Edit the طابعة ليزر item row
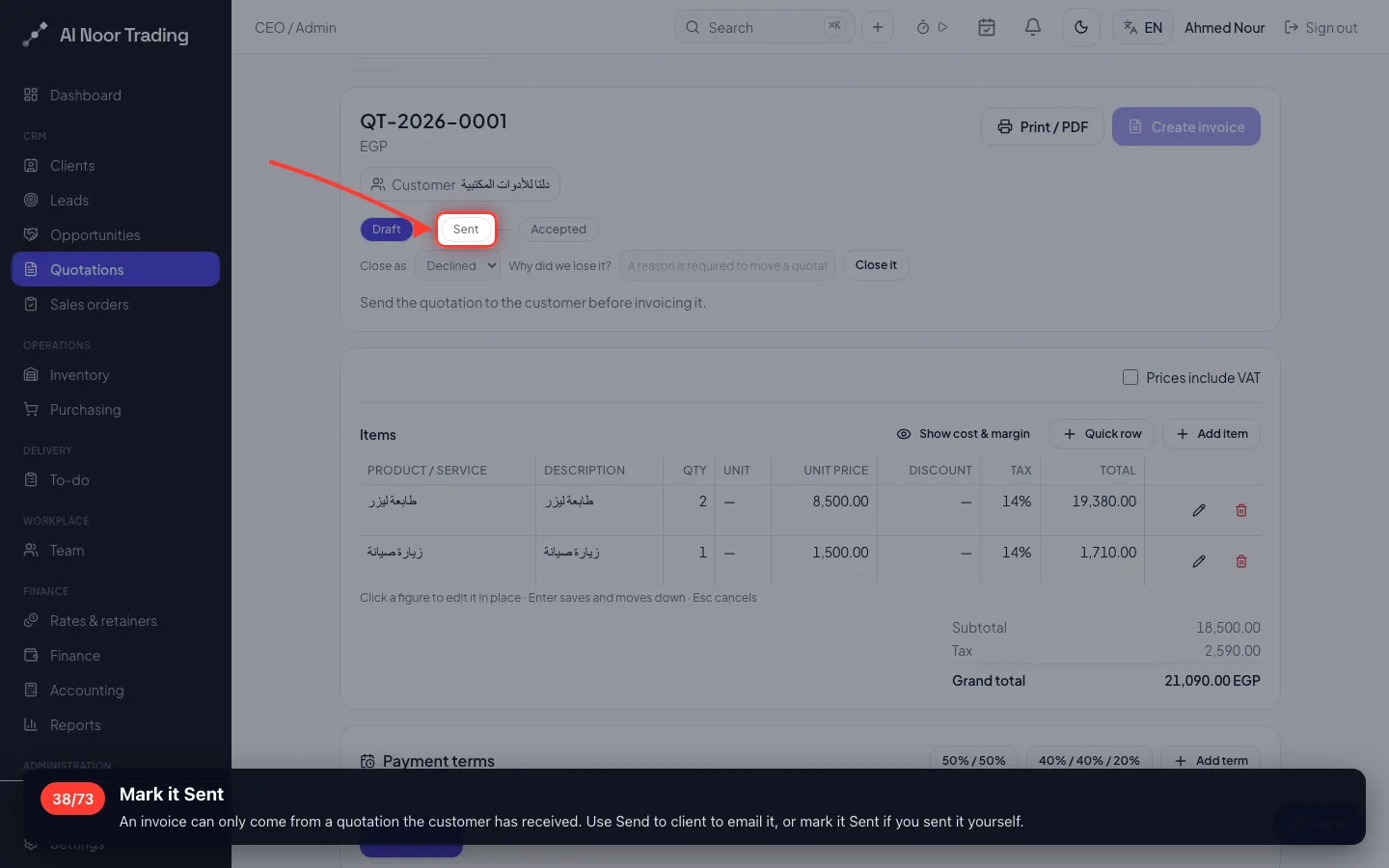 point(1198,510)
